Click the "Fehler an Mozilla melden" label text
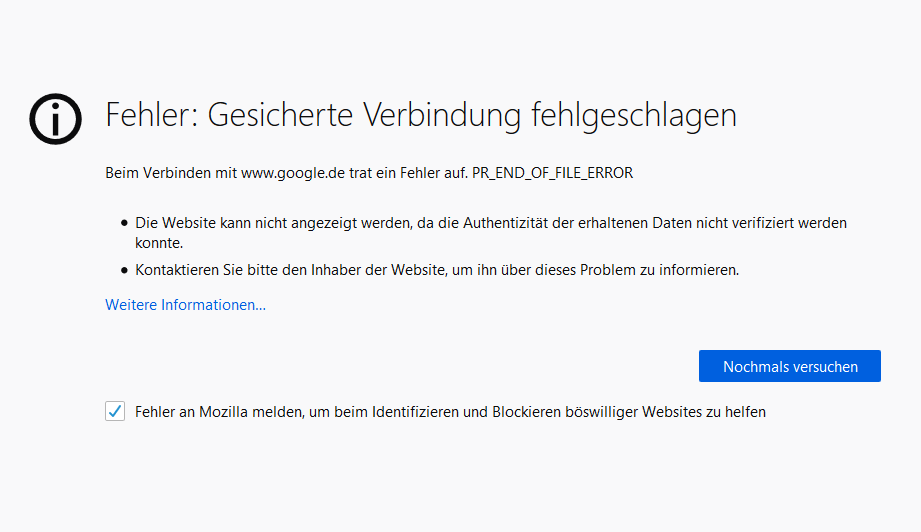This screenshot has height=532, width=921. (219, 411)
